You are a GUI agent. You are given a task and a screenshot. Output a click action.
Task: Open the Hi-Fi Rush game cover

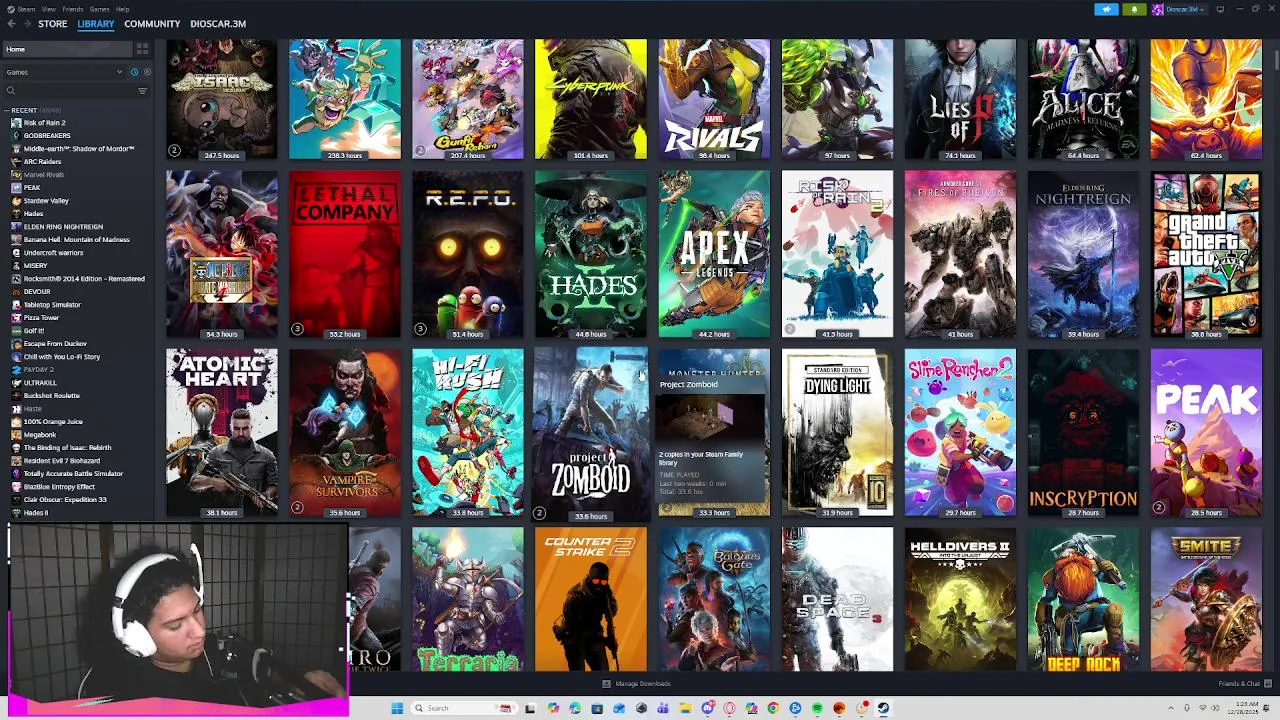(468, 432)
